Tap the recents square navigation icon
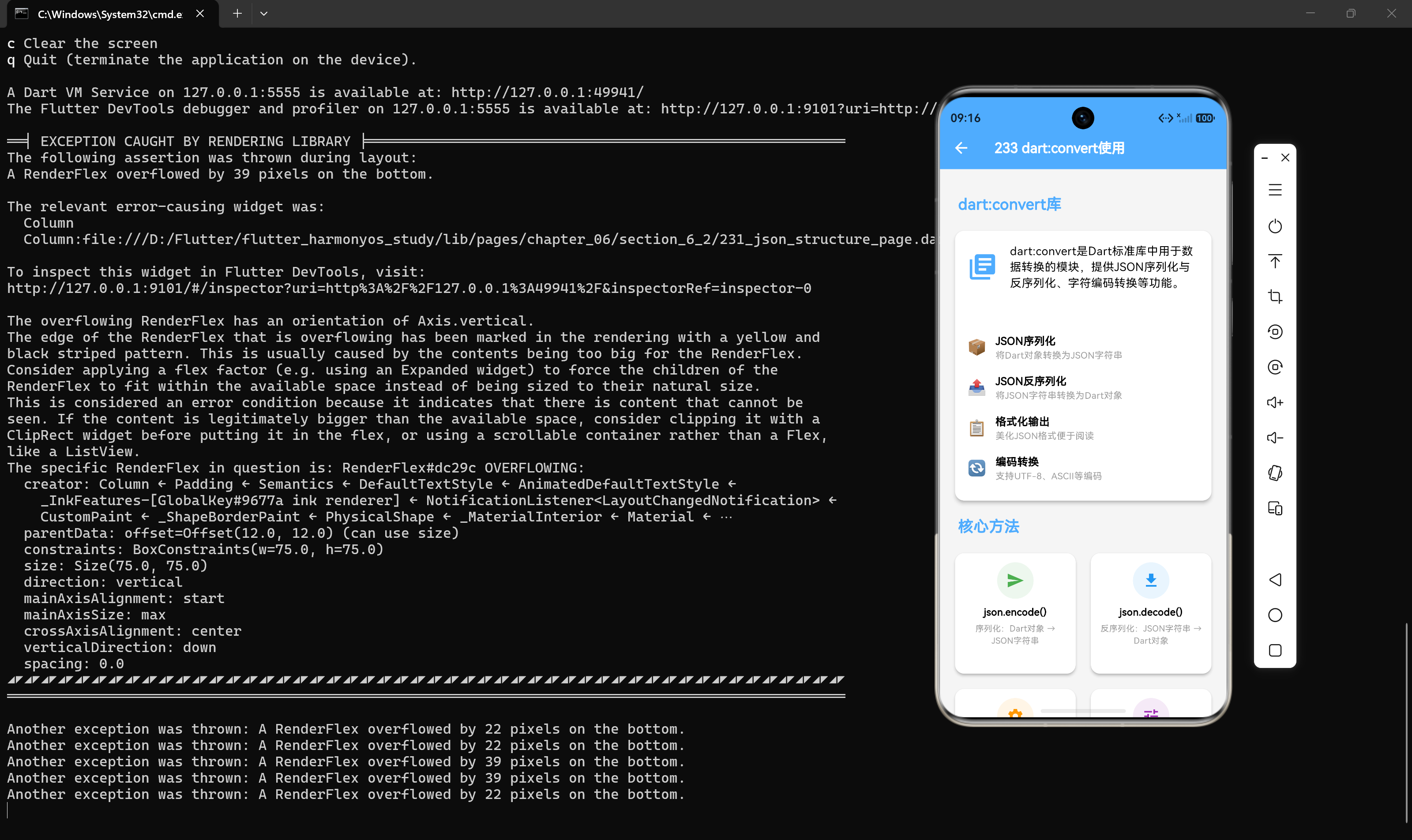This screenshot has height=840, width=1412. coord(1275,650)
